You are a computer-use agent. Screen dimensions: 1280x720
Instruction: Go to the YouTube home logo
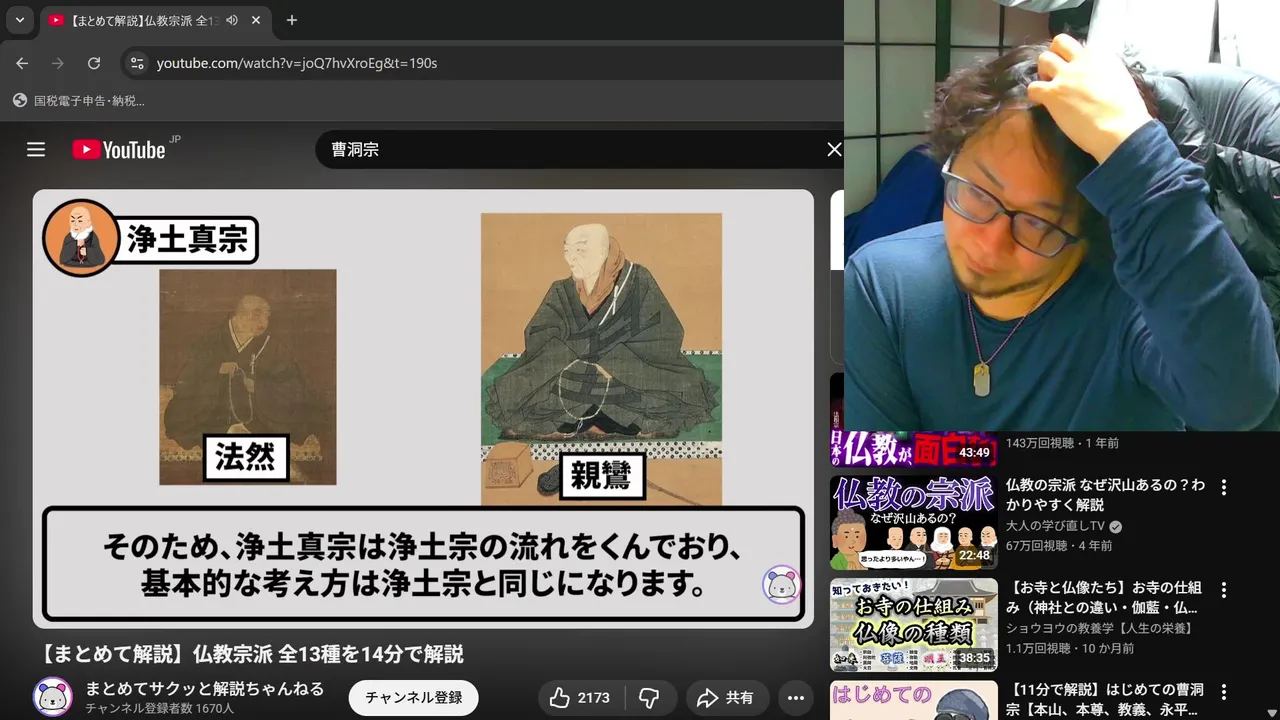click(119, 149)
